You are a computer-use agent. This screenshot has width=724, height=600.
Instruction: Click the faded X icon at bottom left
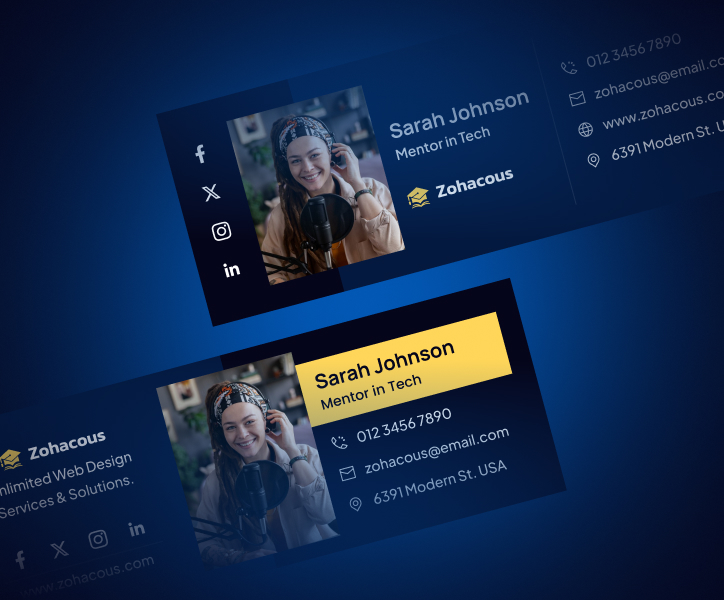click(59, 549)
